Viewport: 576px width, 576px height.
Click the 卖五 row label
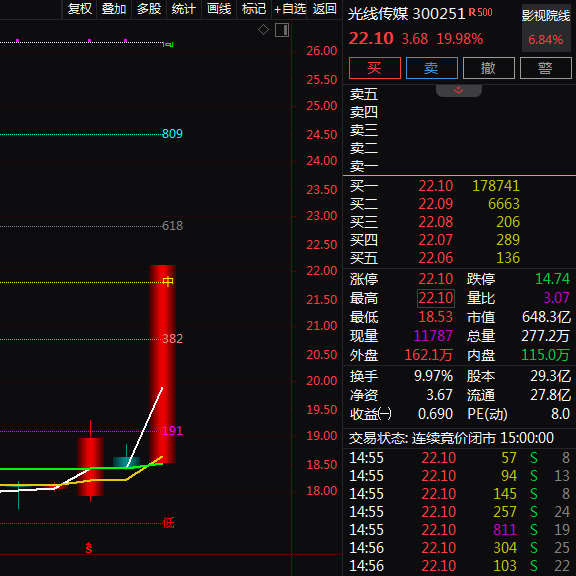coord(364,94)
